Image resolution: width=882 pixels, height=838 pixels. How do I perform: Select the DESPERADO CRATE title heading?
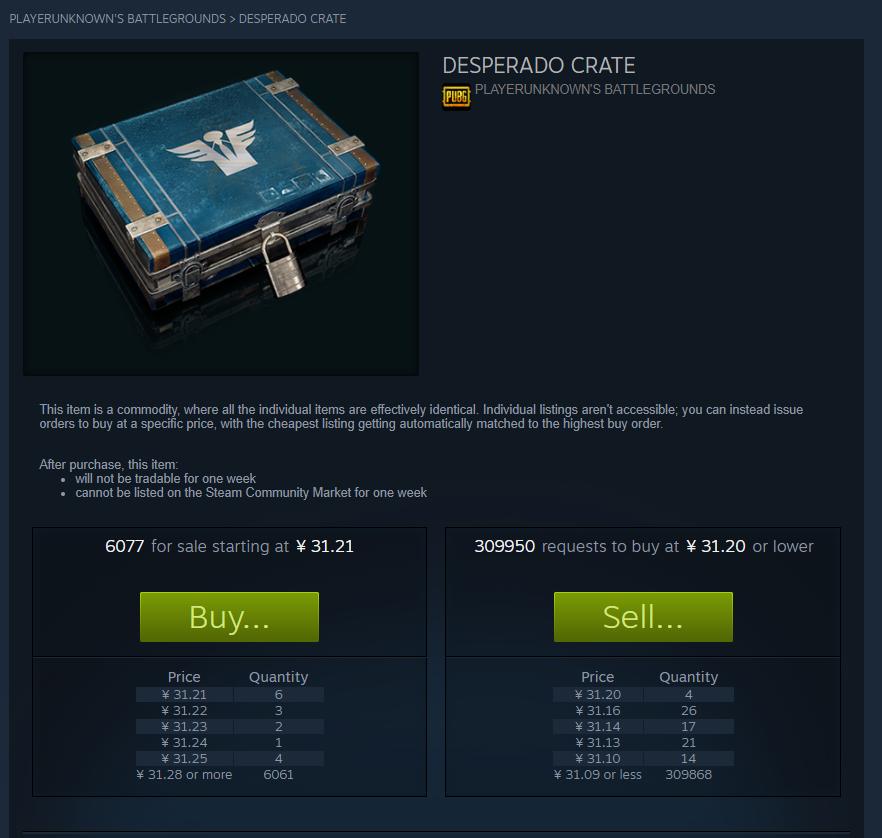coord(539,66)
